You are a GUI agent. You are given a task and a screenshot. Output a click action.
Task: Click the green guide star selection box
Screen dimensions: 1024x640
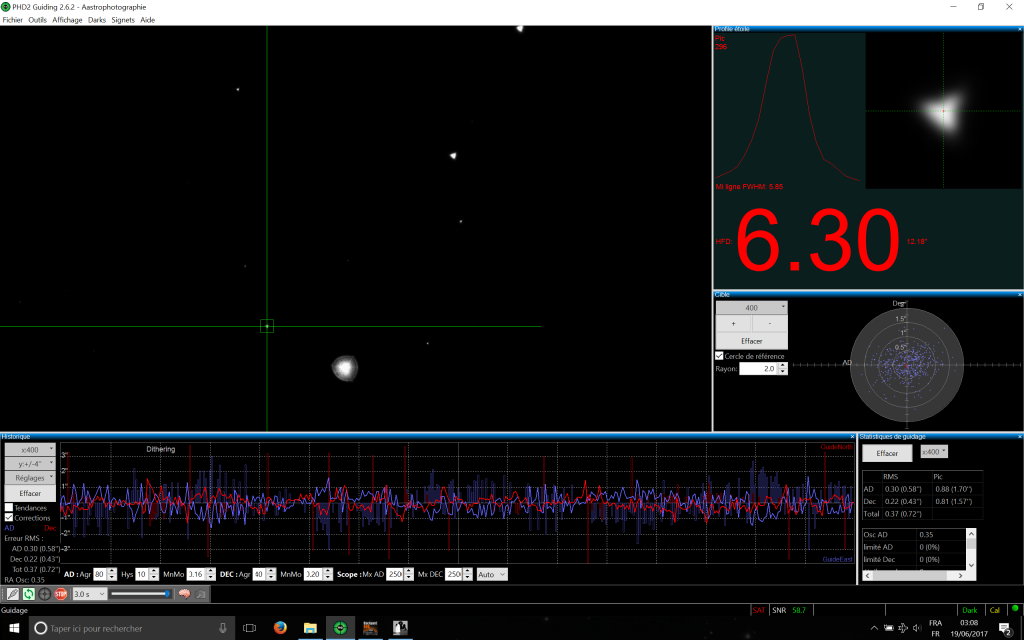click(x=266, y=326)
